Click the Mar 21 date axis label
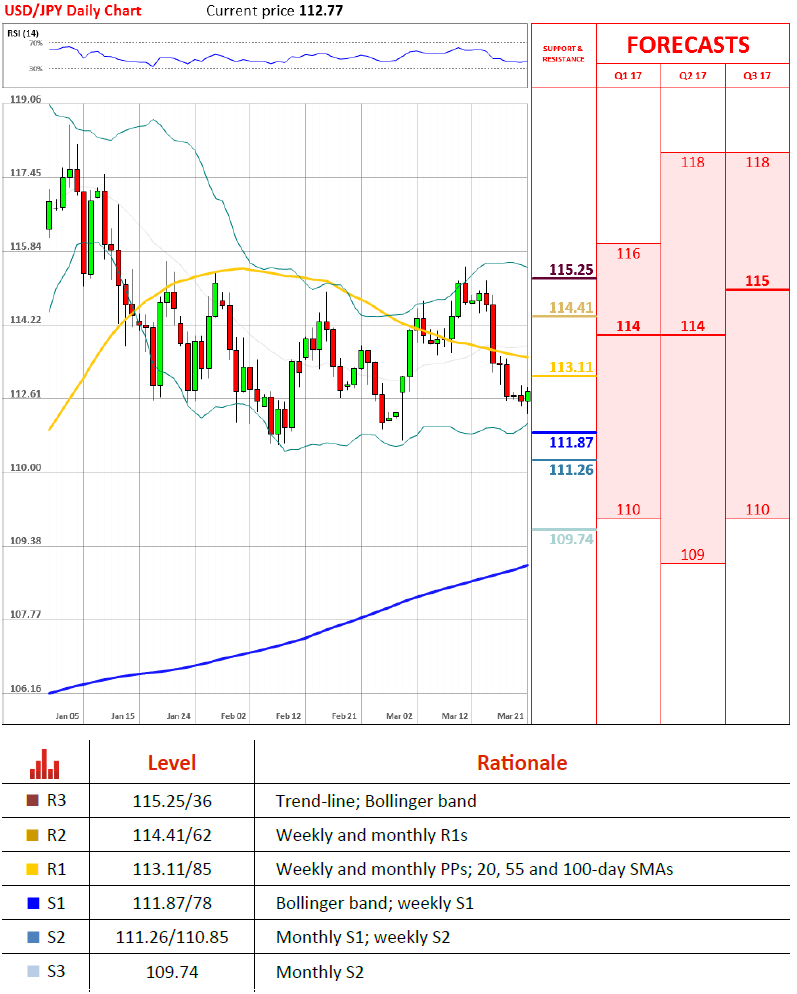 click(511, 716)
